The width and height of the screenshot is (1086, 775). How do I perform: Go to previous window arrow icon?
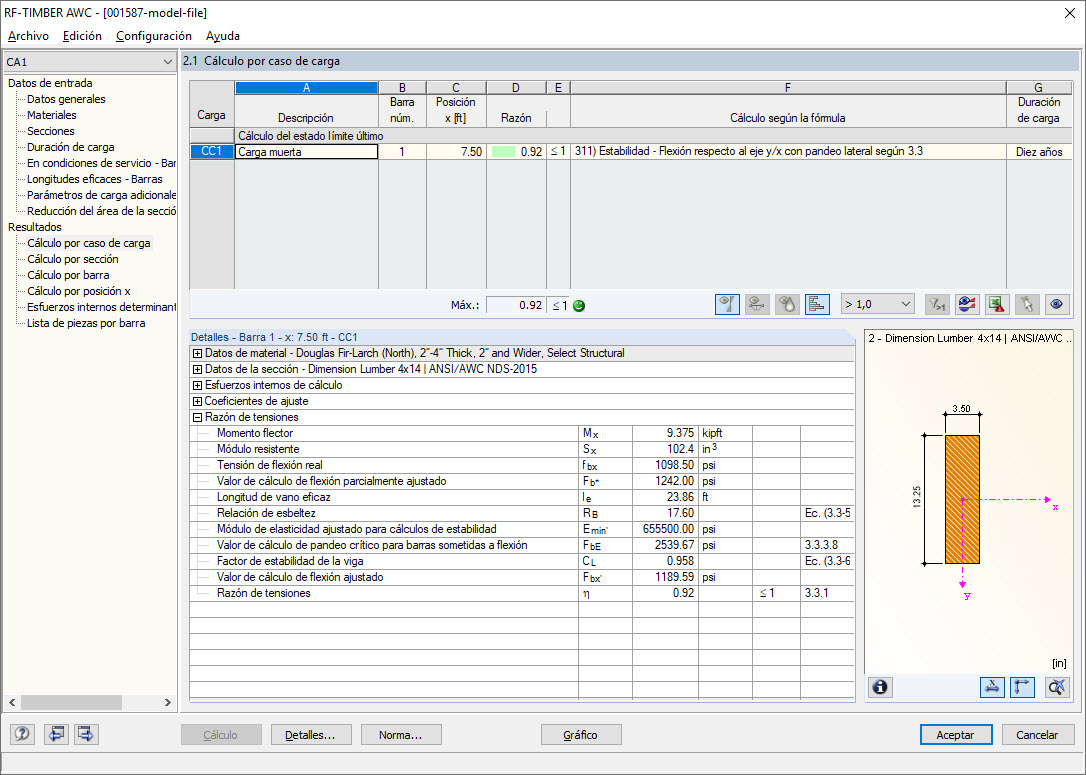click(x=56, y=734)
